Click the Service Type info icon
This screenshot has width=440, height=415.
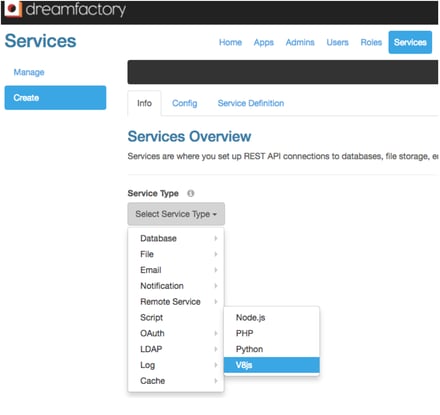[x=190, y=193]
